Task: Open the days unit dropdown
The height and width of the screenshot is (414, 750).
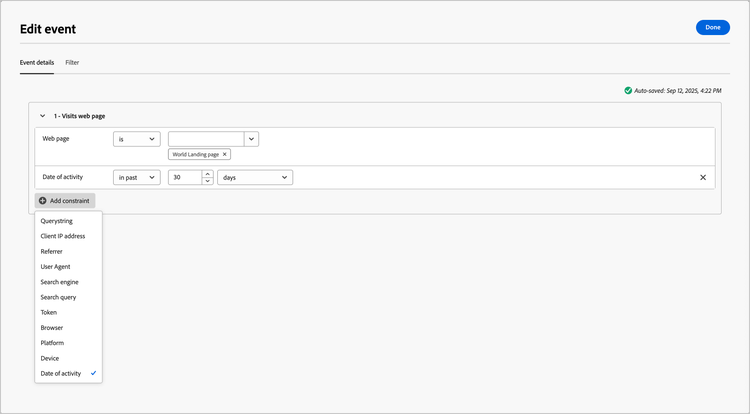Action: click(255, 177)
